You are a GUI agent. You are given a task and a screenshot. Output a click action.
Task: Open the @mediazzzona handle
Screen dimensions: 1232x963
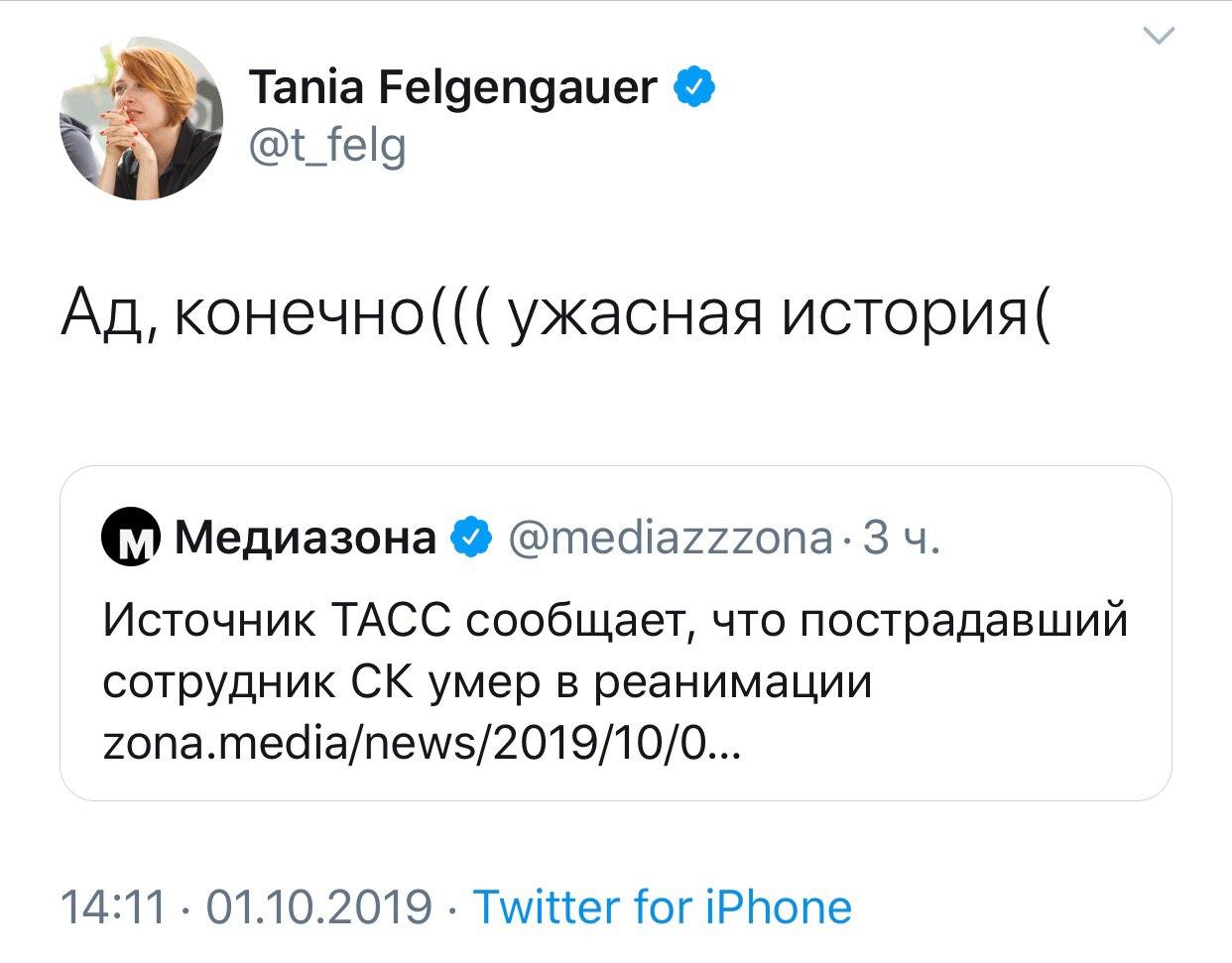[671, 538]
